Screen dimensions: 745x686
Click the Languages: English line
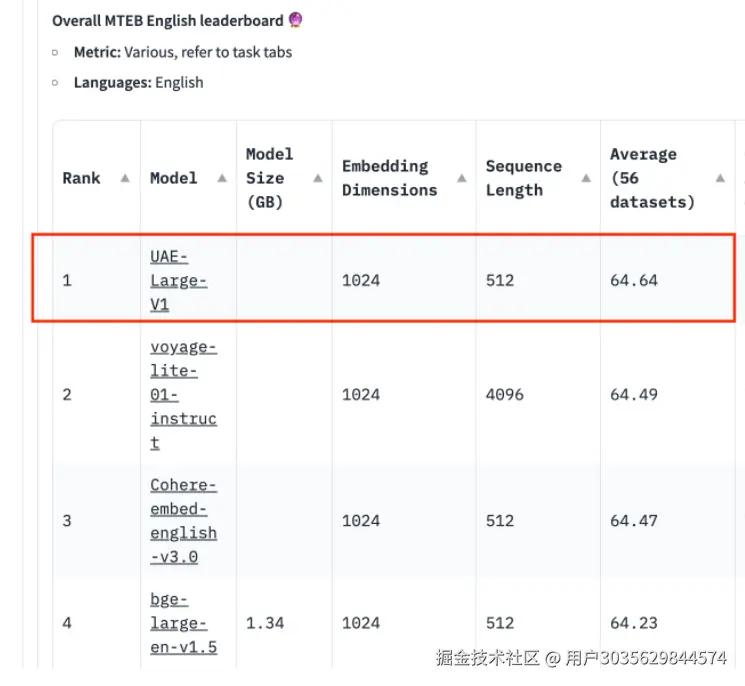click(138, 82)
